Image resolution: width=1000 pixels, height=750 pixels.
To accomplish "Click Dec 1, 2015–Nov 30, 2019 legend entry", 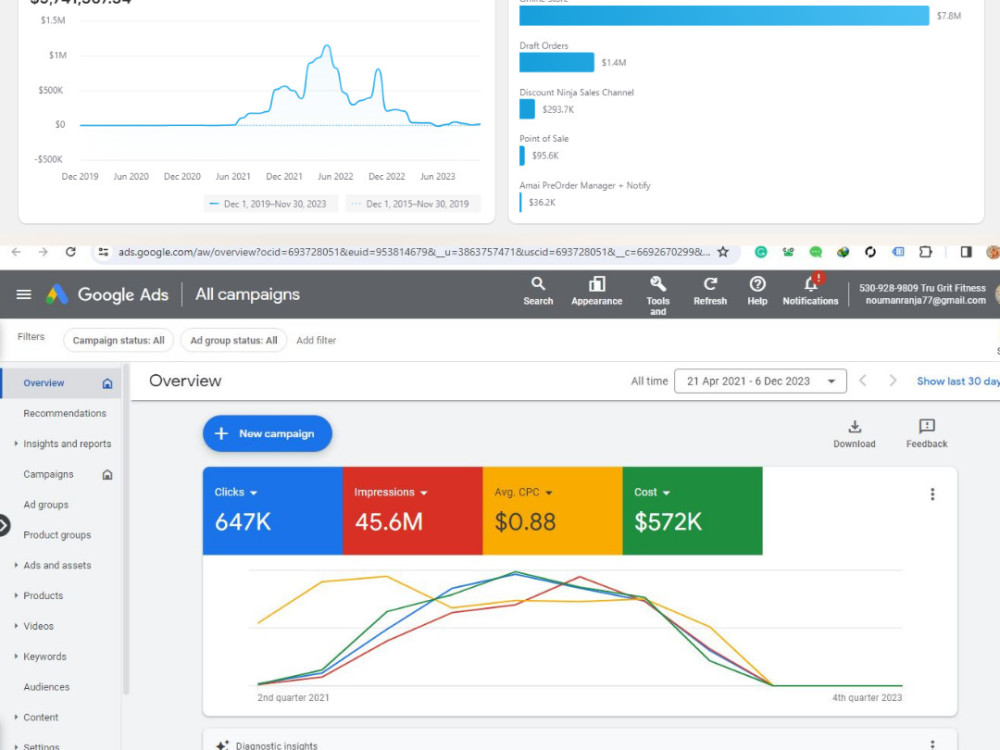I will coord(412,204).
